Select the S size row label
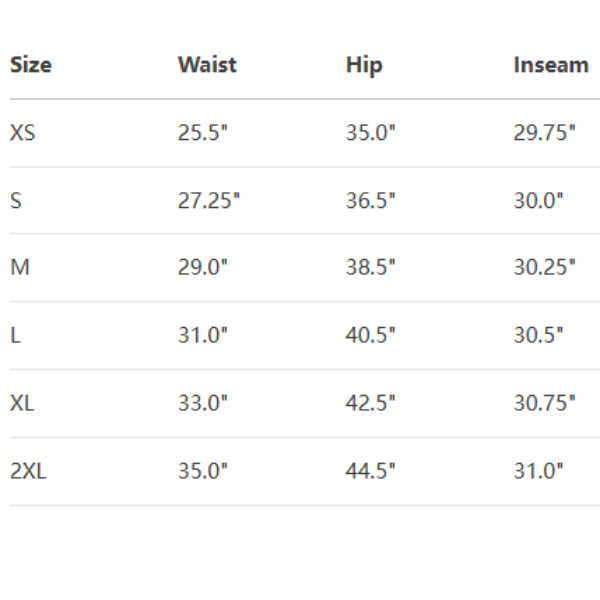This screenshot has width=600, height=600. (x=16, y=200)
